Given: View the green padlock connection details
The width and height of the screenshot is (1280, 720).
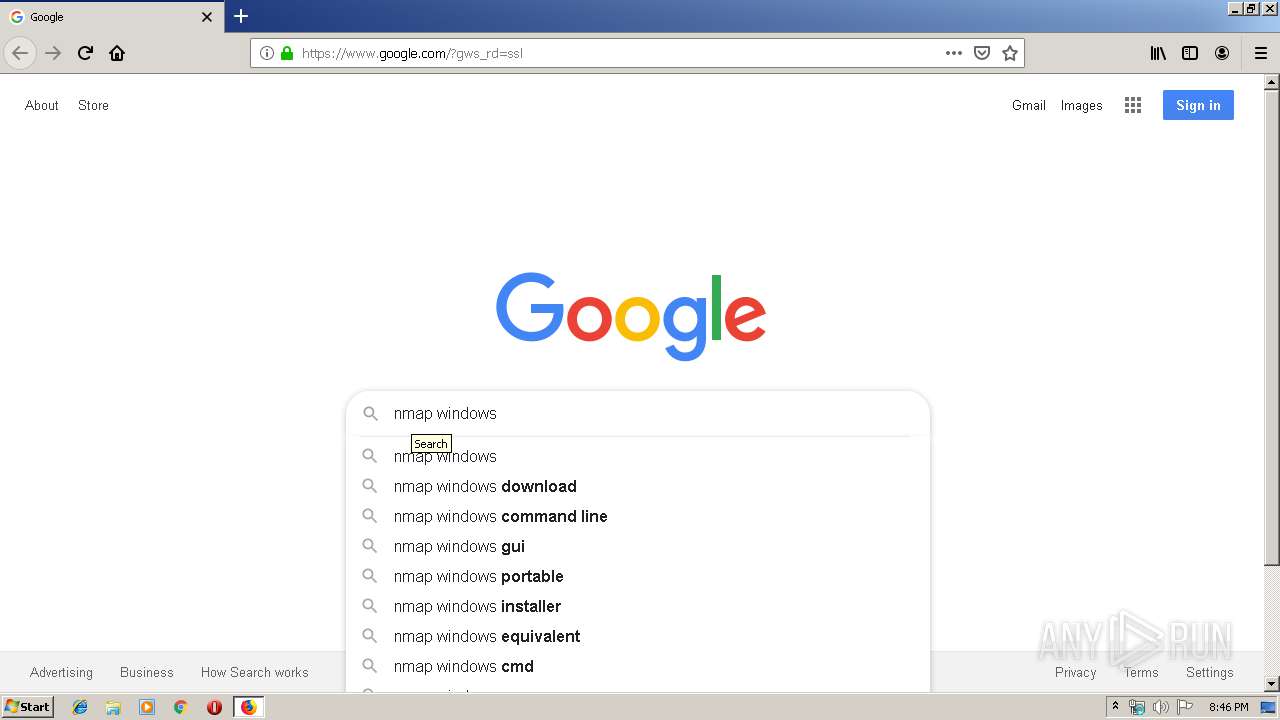Looking at the screenshot, I should [x=287, y=53].
